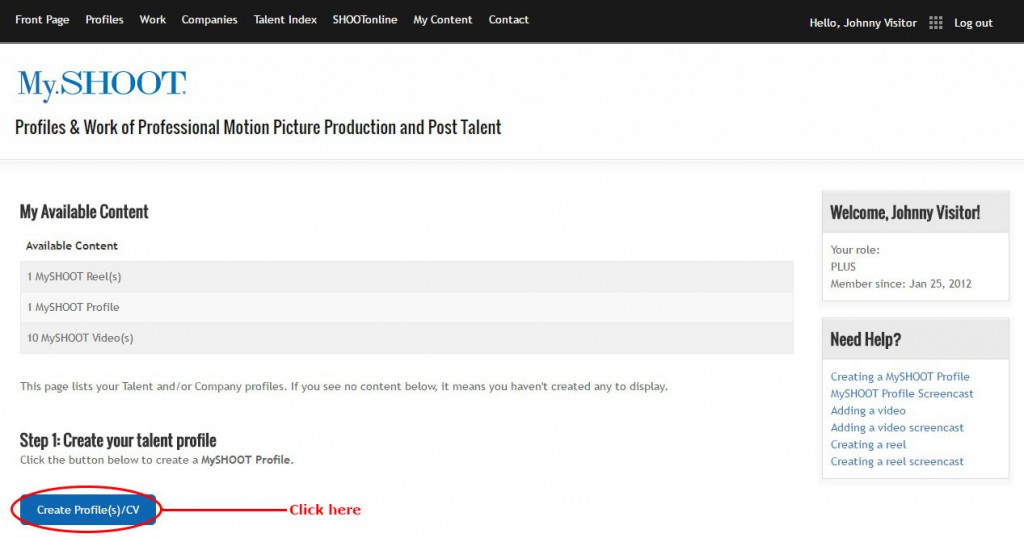Click the Log out link

(973, 23)
